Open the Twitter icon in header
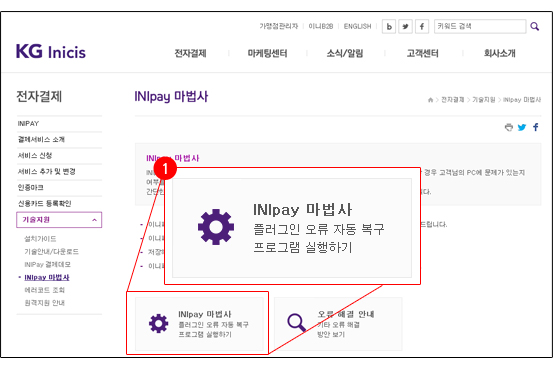The height and width of the screenshot is (369, 556). point(405,27)
